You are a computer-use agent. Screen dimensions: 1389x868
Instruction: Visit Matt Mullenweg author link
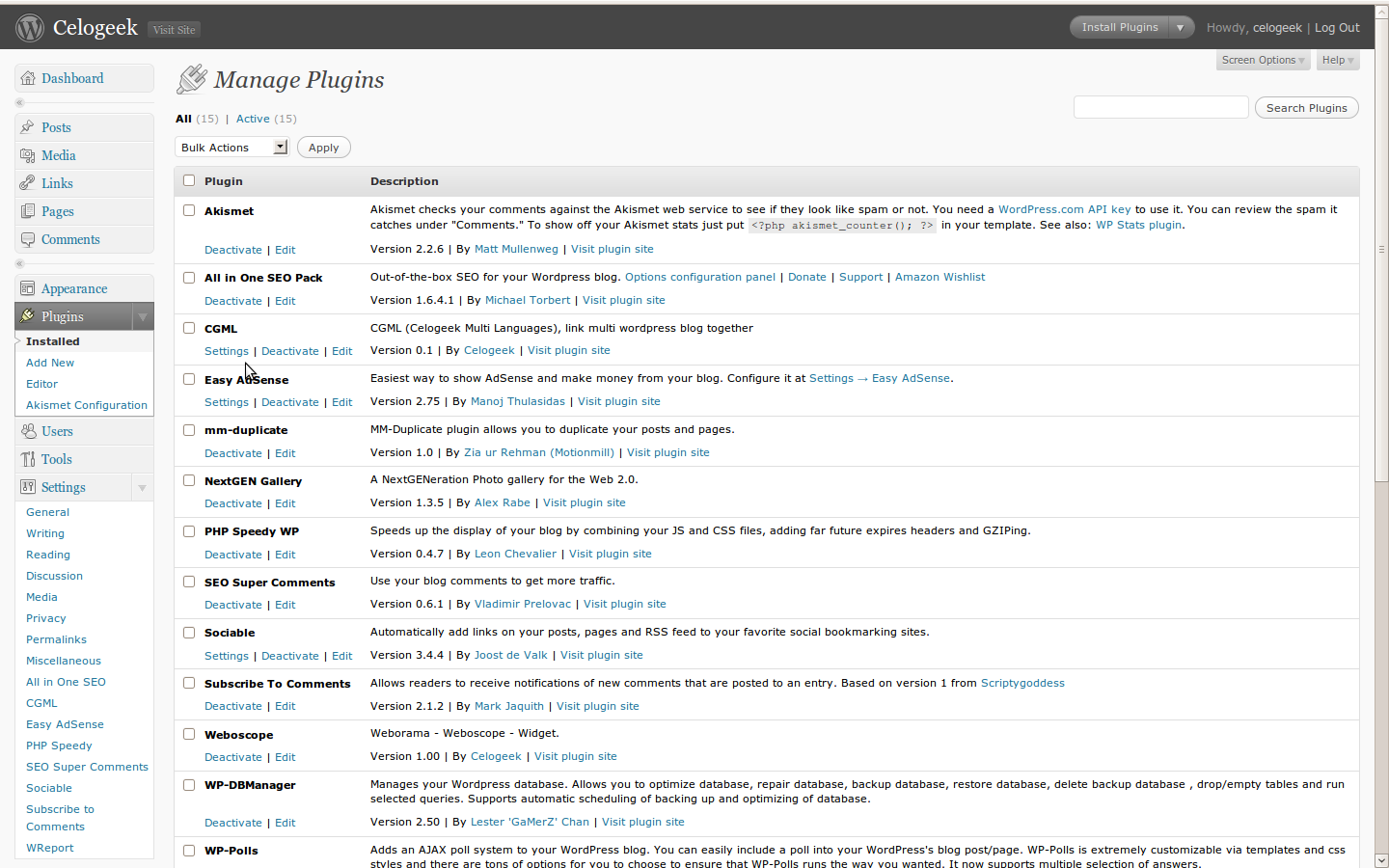point(516,249)
